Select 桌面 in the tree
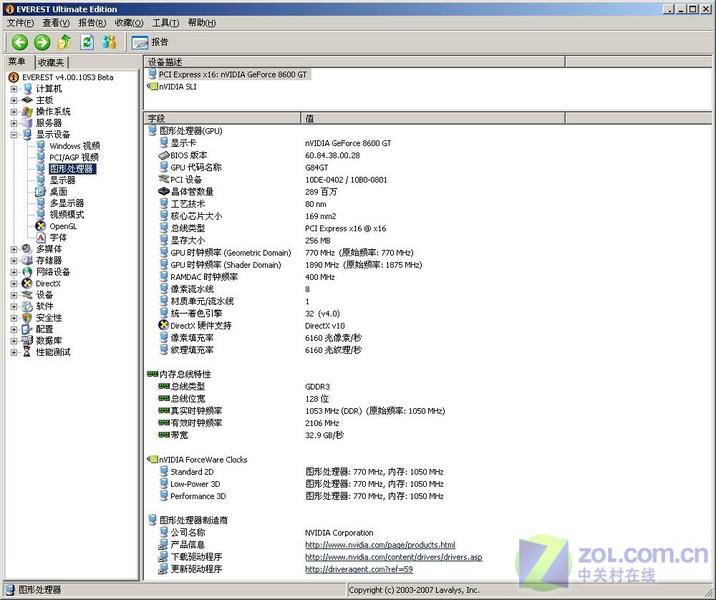The height and width of the screenshot is (600, 716). click(58, 191)
